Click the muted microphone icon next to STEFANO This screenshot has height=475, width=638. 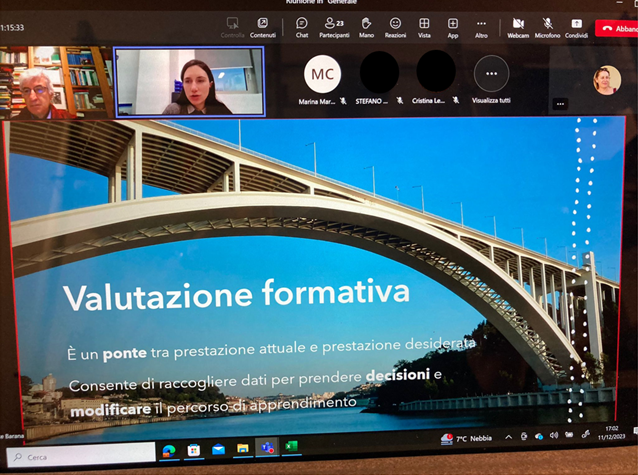click(x=400, y=100)
